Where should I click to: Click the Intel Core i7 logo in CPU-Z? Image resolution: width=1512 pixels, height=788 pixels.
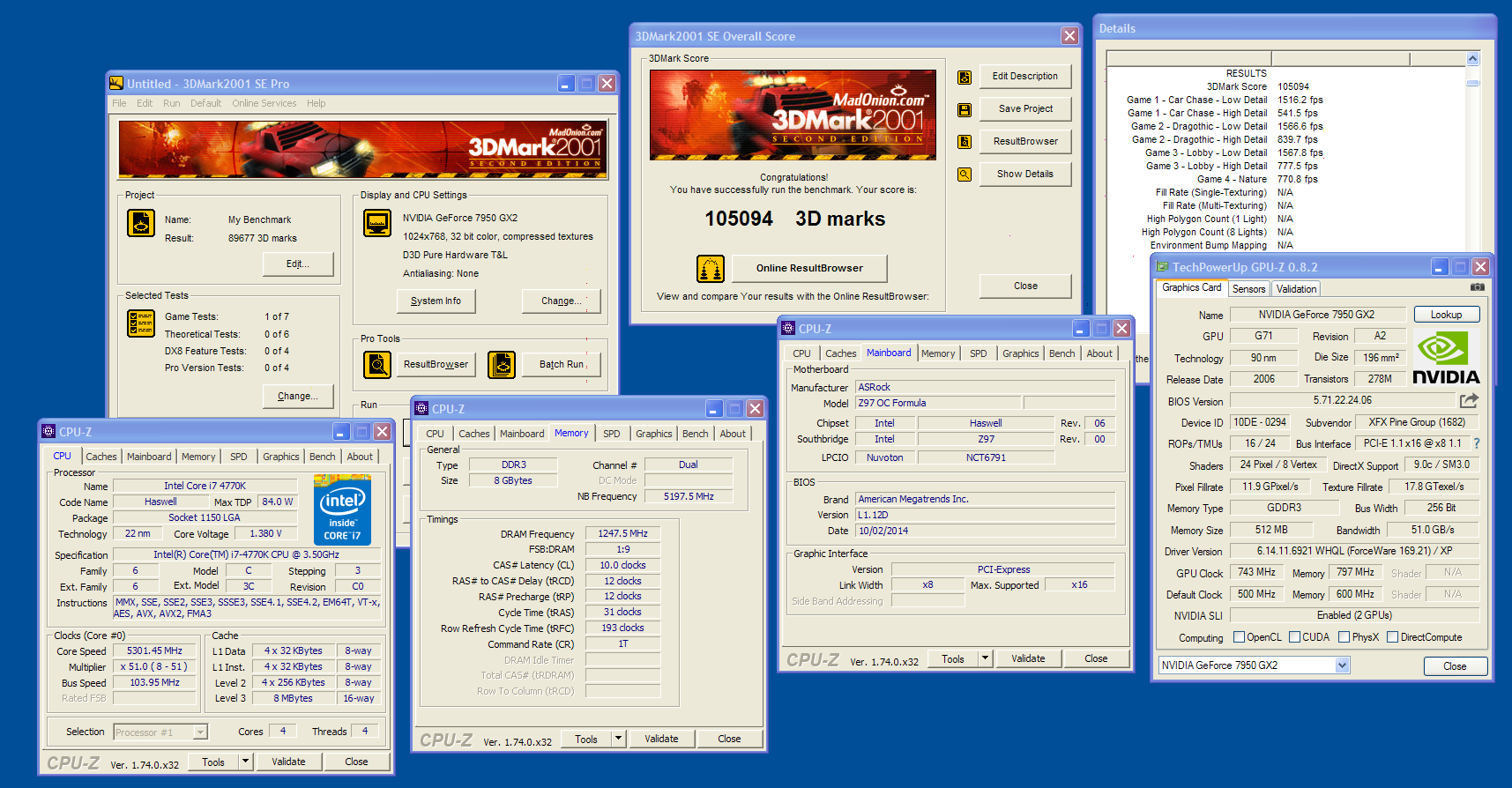342,509
